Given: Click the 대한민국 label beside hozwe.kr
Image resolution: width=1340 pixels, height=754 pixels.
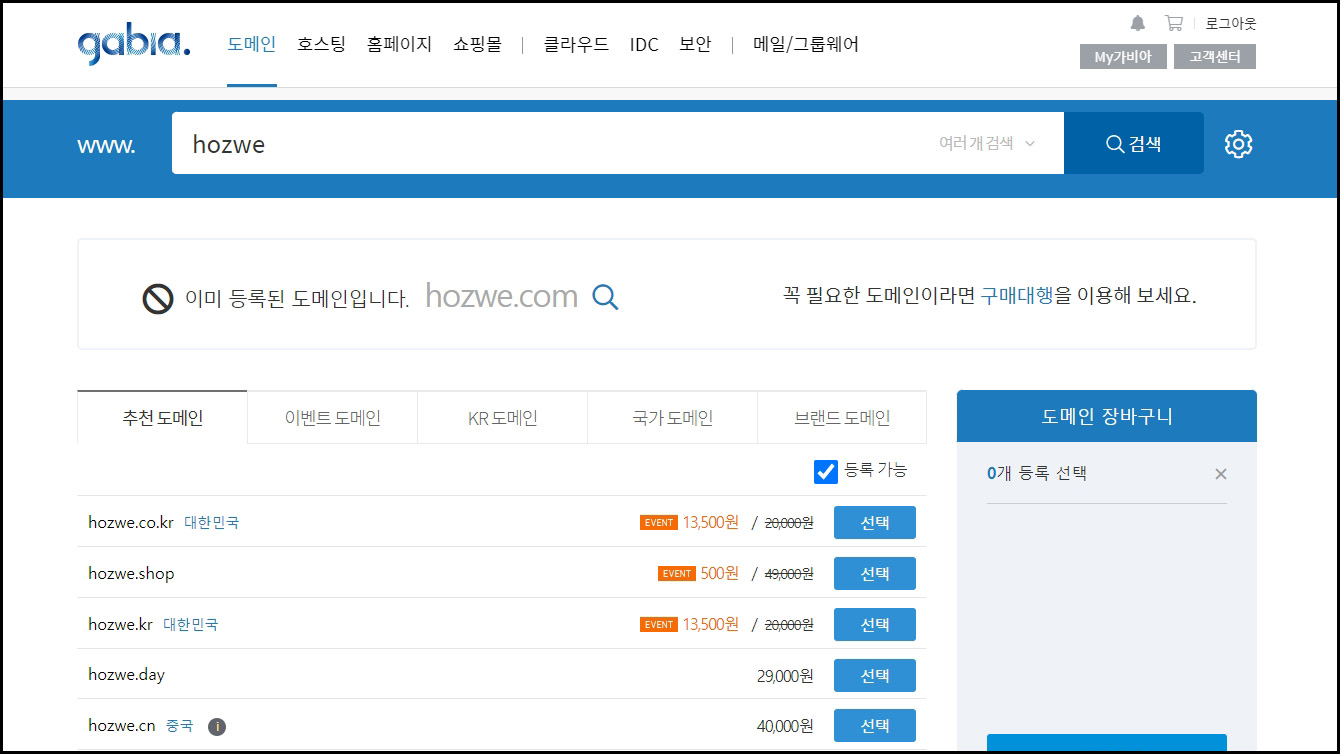Looking at the screenshot, I should point(191,624).
